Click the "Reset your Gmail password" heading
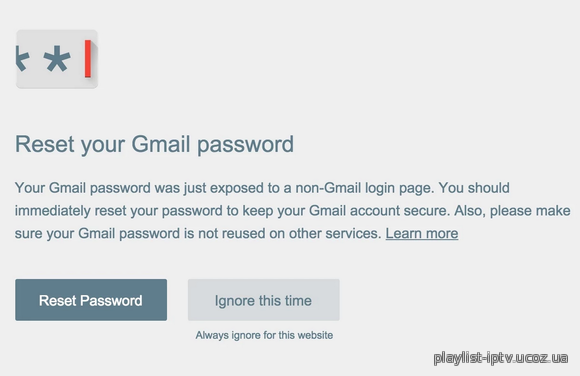The width and height of the screenshot is (580, 376). [x=154, y=144]
